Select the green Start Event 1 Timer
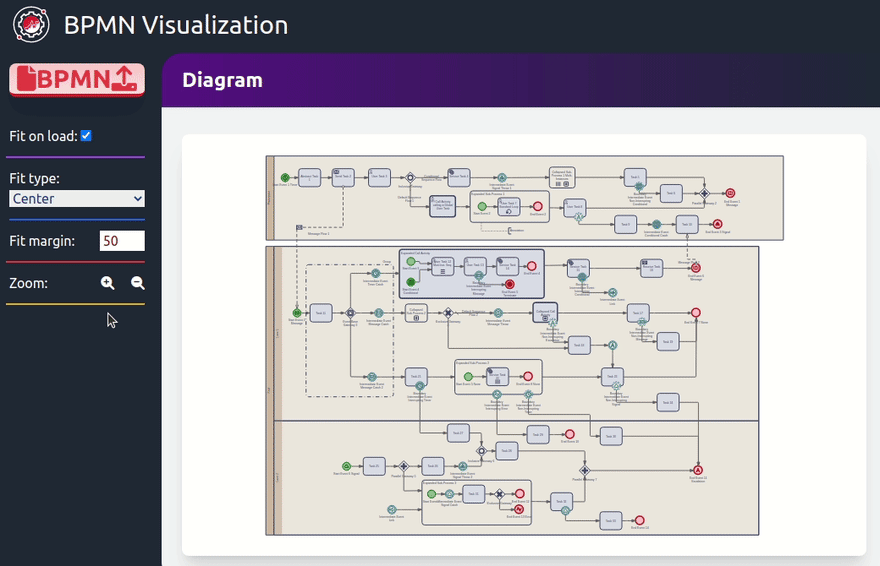This screenshot has height=566, width=880. click(x=285, y=178)
